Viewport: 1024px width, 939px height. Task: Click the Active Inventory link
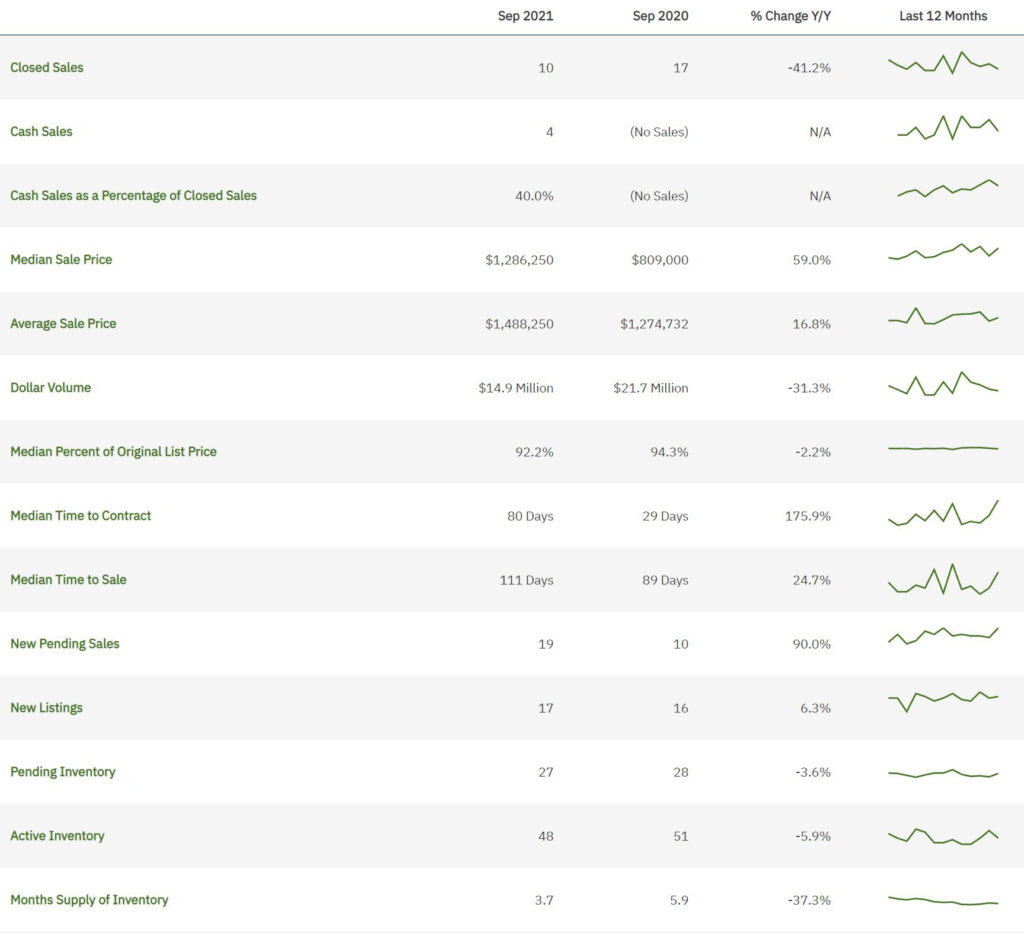pos(57,835)
